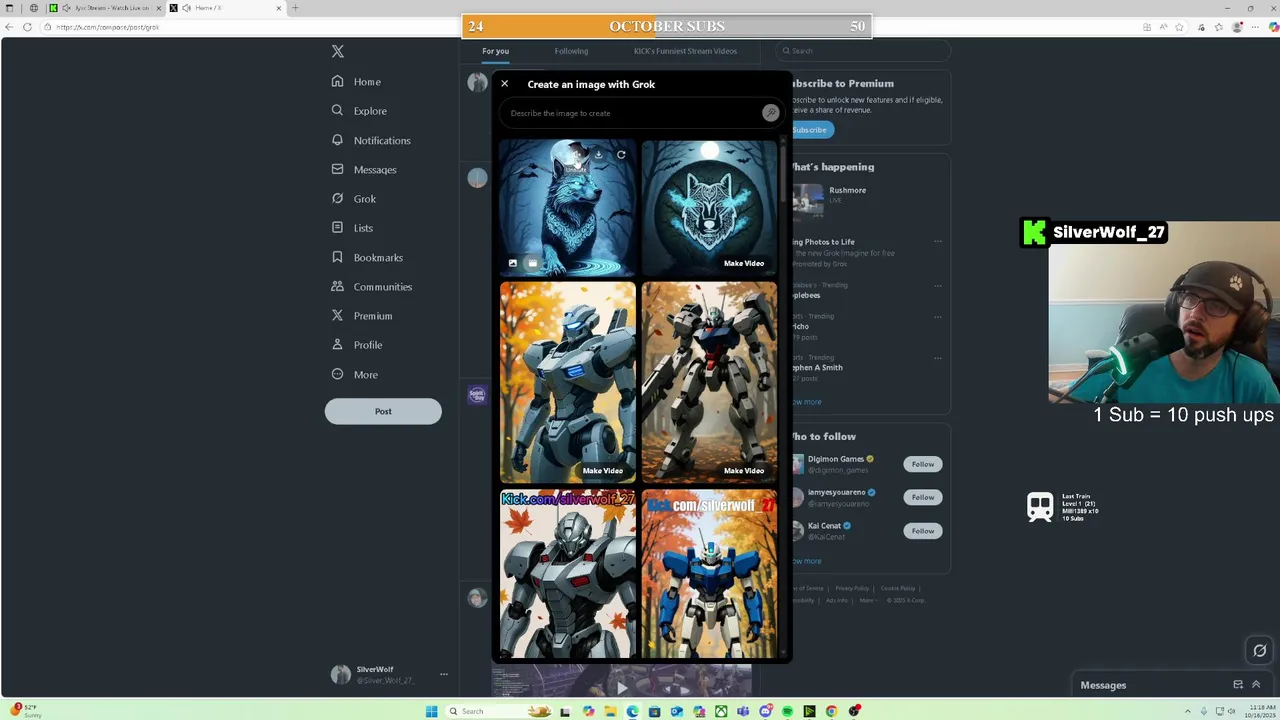The height and width of the screenshot is (720, 1280).
Task: Open File Explorer from the taskbar
Action: click(x=610, y=711)
